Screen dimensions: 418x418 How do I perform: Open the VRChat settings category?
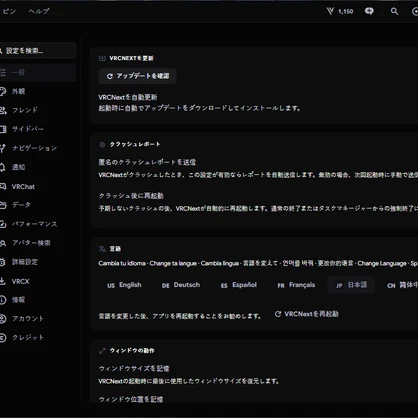tap(17, 187)
